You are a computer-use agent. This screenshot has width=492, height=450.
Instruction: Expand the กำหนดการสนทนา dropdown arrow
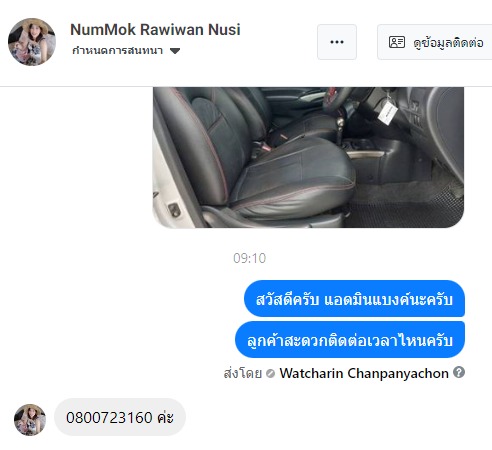click(x=175, y=51)
